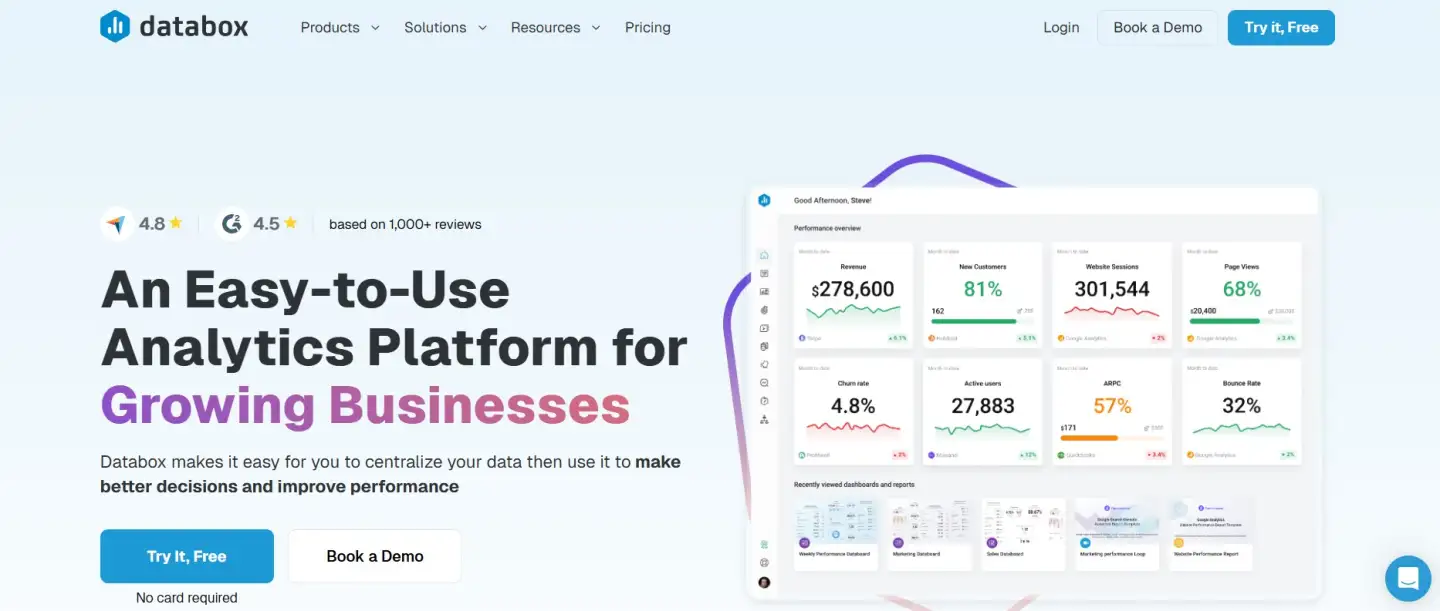The image size is (1440, 611).
Task: Open Website Performance Report thumbnail
Action: pos(1211,534)
